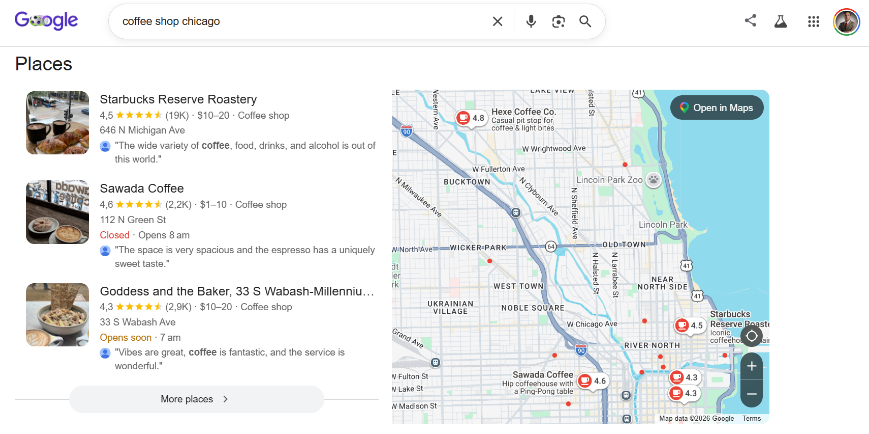Image resolution: width=869 pixels, height=434 pixels.
Task: Click Sawada Coffee 4.6 map pin
Action: [x=593, y=381]
